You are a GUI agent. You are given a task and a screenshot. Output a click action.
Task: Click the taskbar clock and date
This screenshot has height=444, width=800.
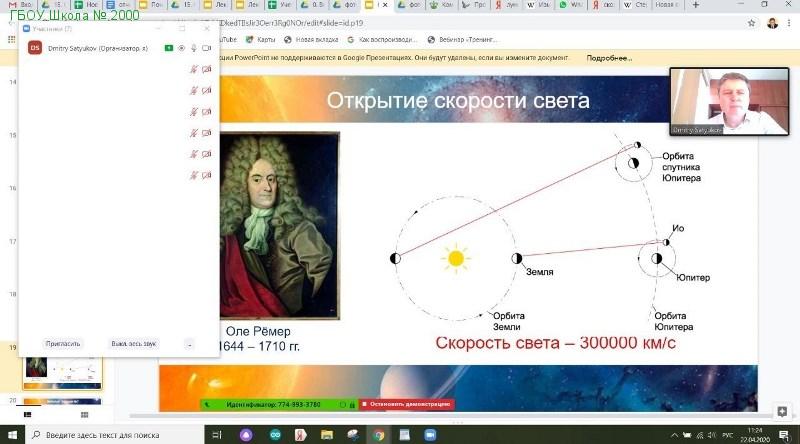tap(755, 435)
